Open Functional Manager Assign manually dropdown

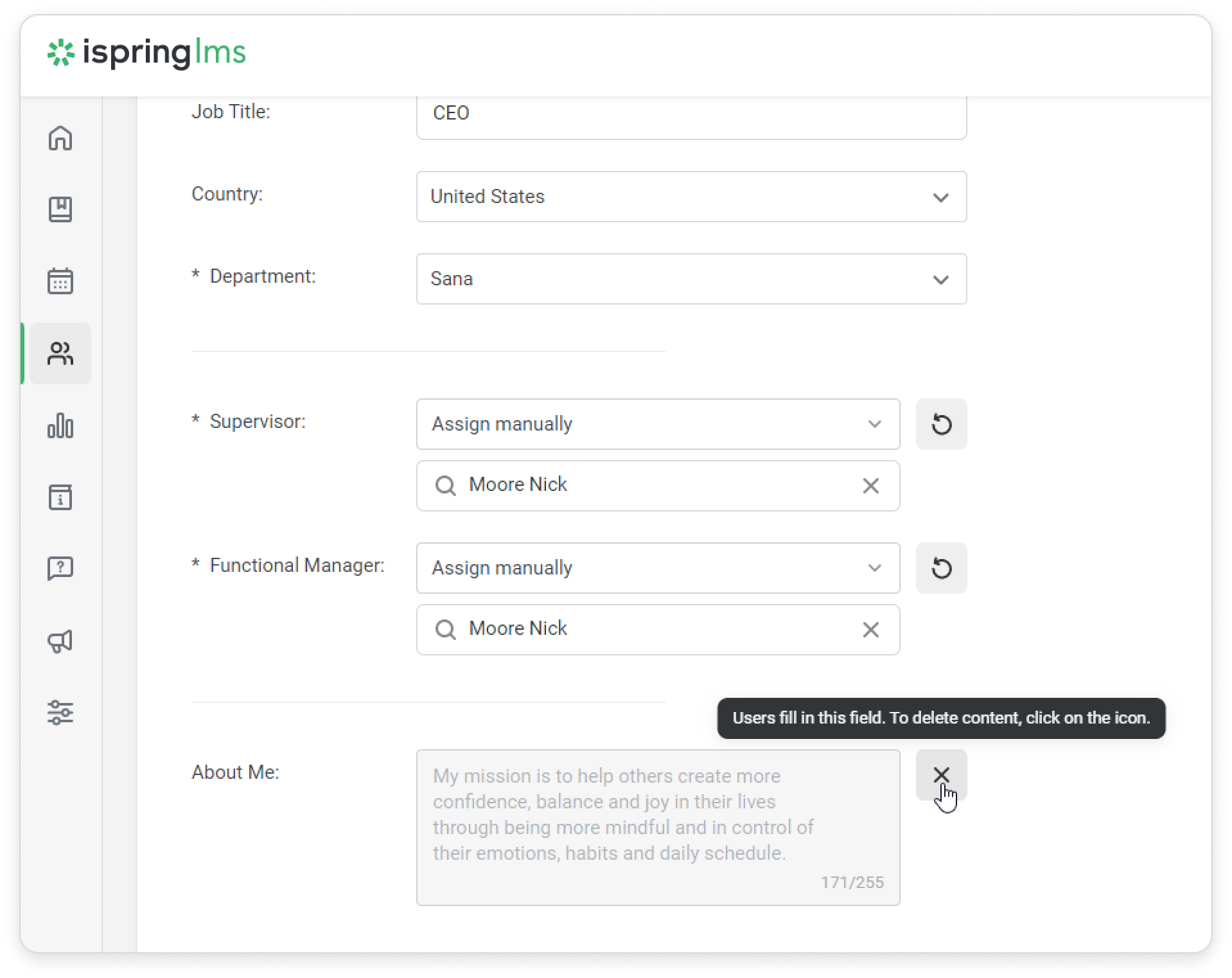(657, 568)
